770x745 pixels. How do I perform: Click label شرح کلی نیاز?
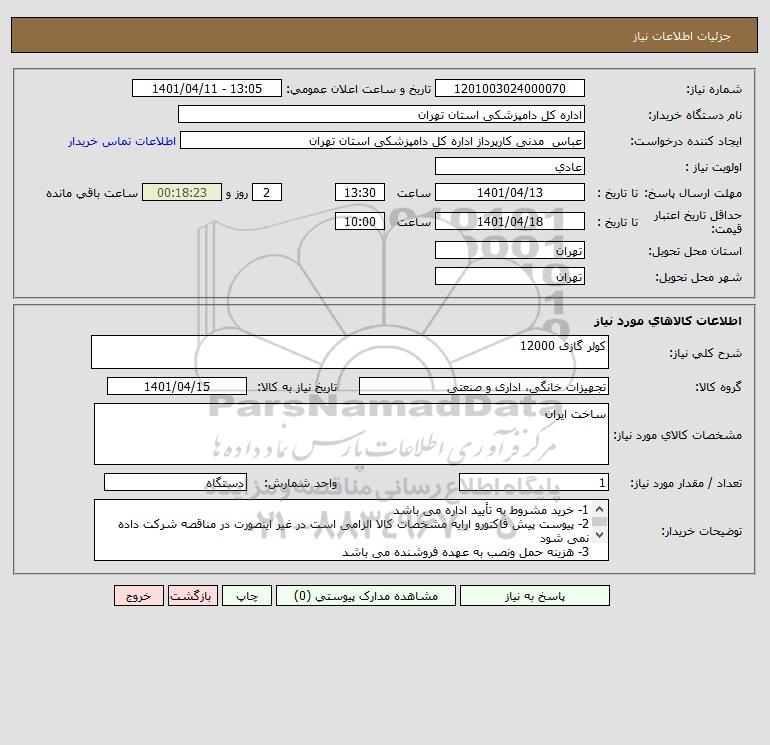coord(706,353)
